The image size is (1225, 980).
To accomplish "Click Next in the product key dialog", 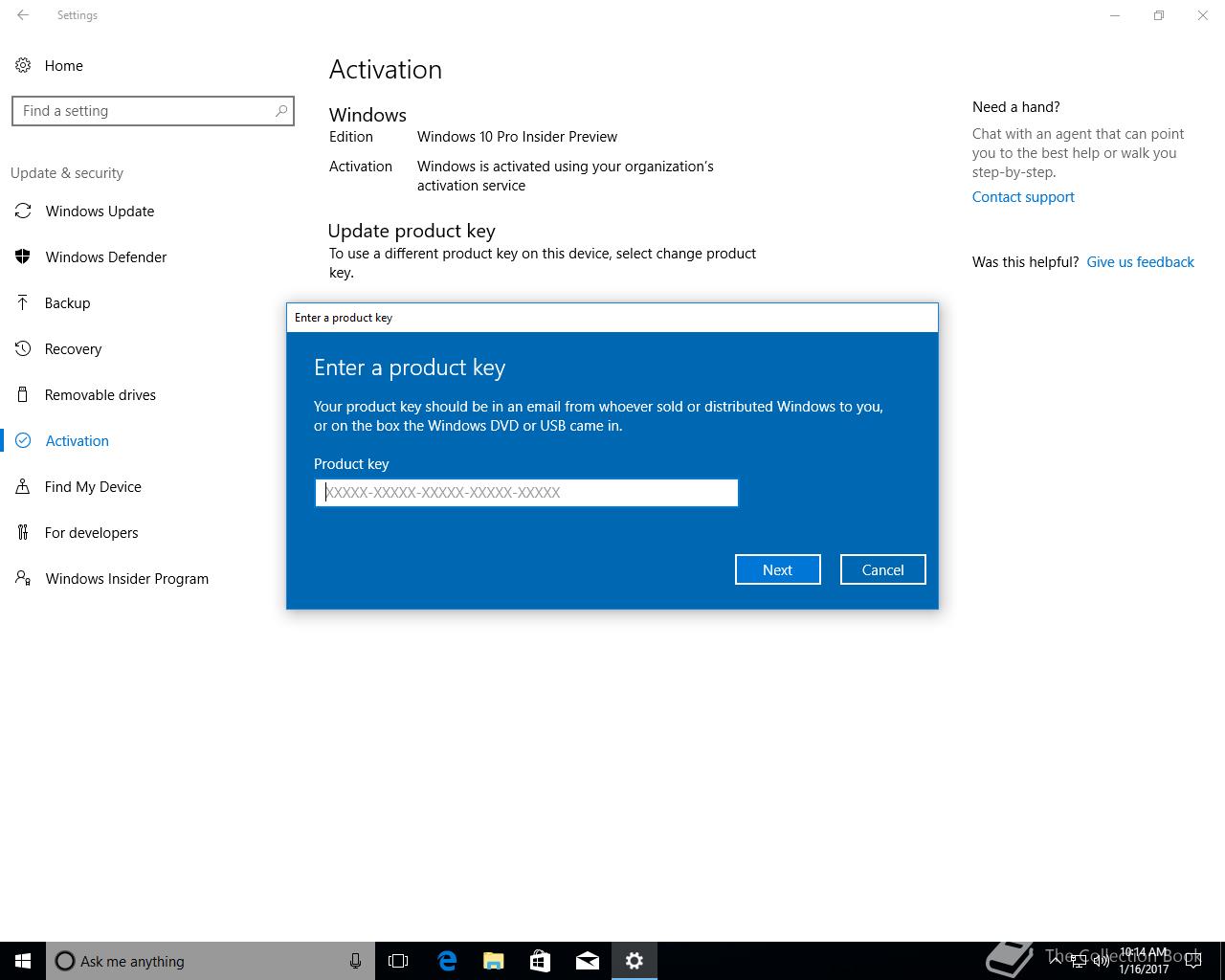I will [777, 569].
